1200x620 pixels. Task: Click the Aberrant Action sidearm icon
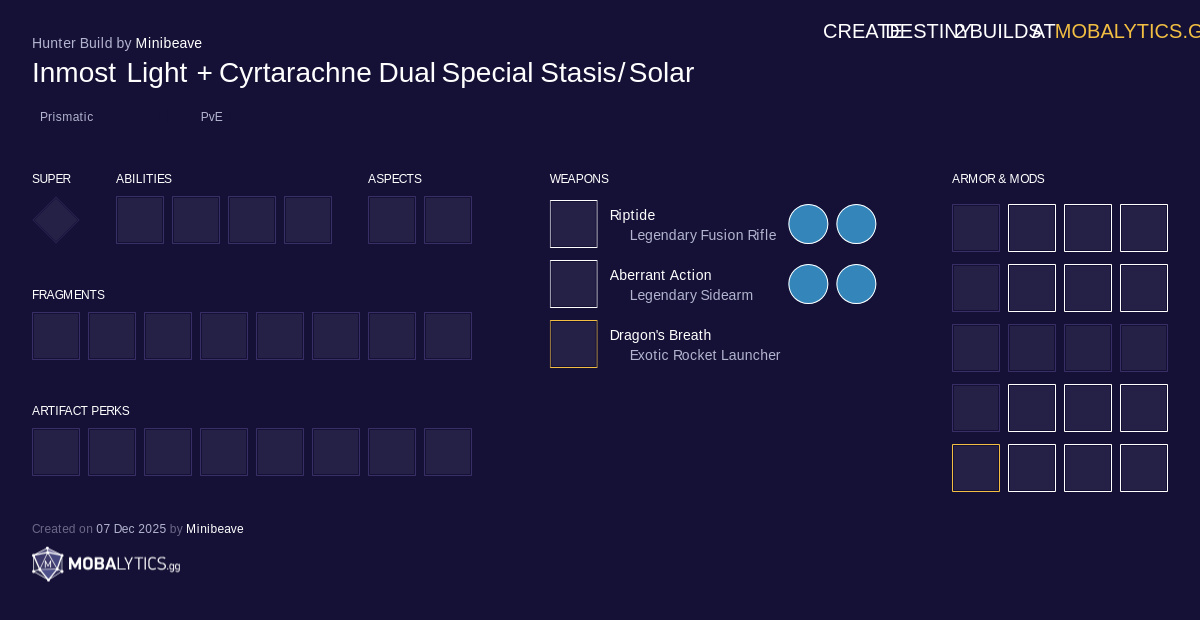573,284
